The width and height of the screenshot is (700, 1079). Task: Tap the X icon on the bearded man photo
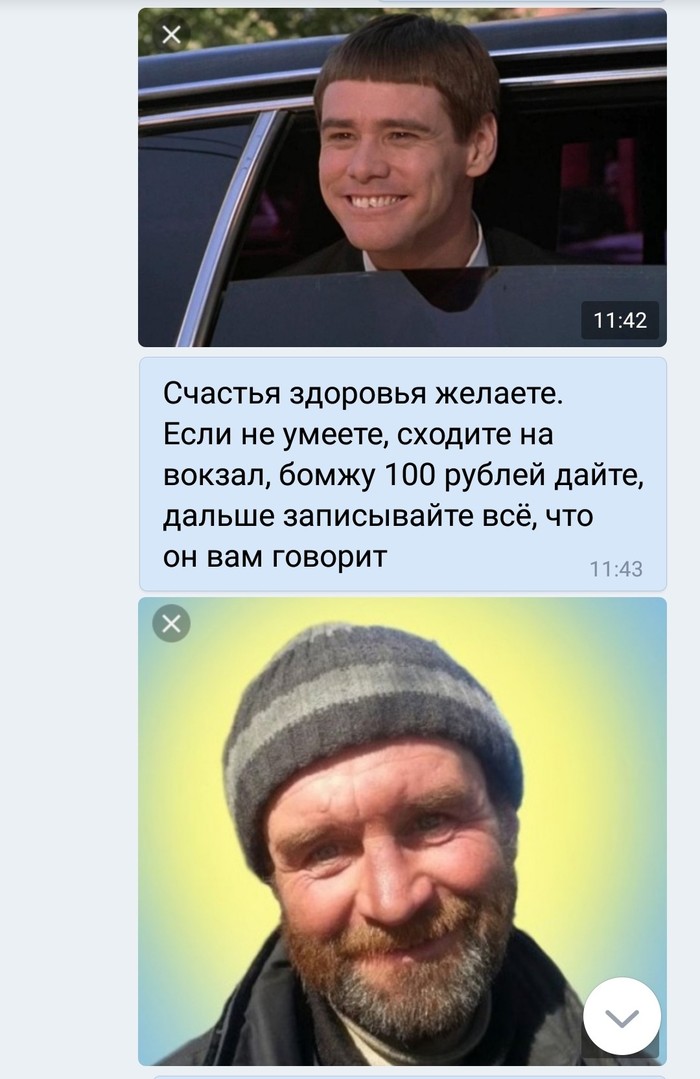tap(171, 623)
